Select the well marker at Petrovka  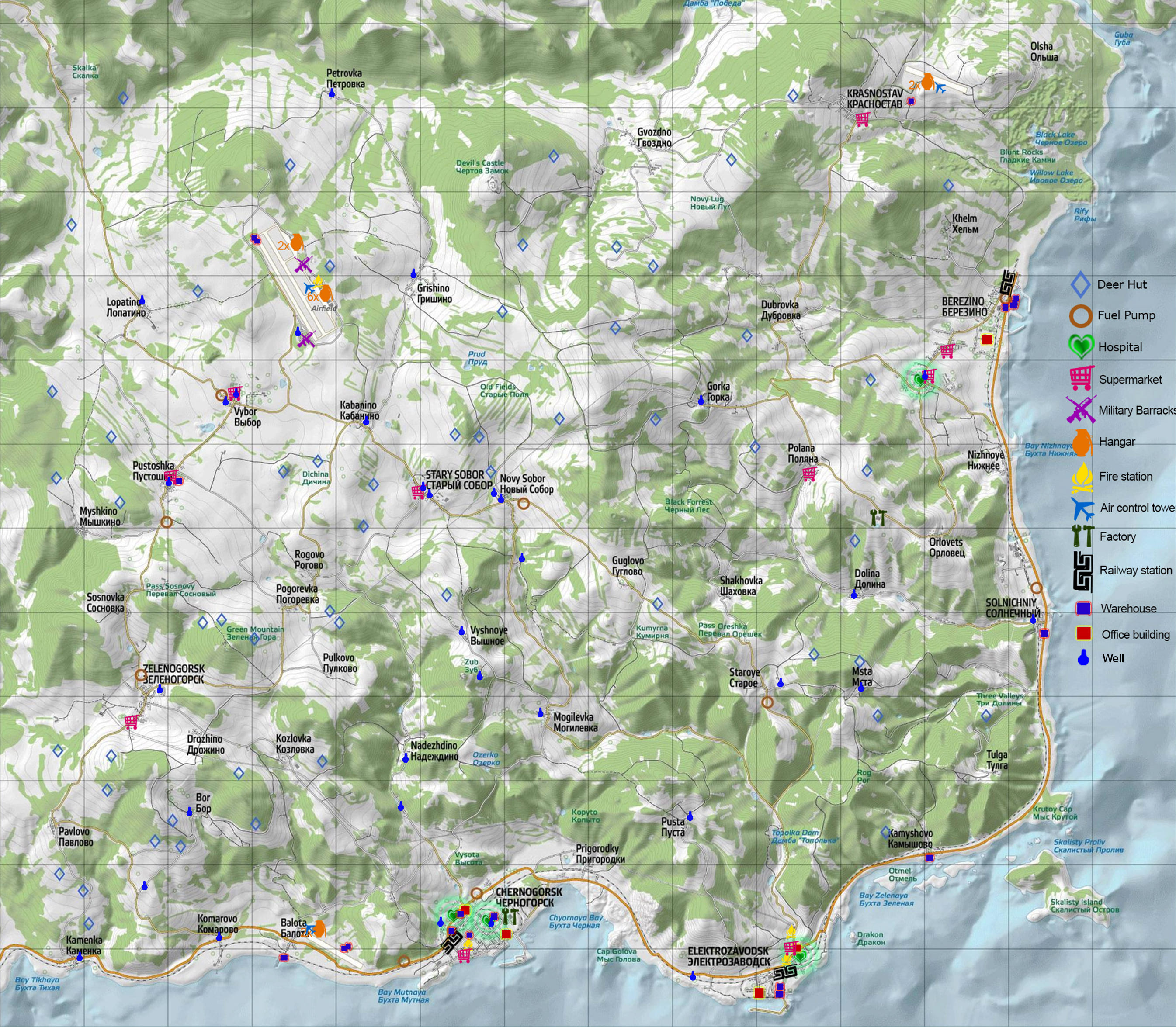tap(331, 93)
